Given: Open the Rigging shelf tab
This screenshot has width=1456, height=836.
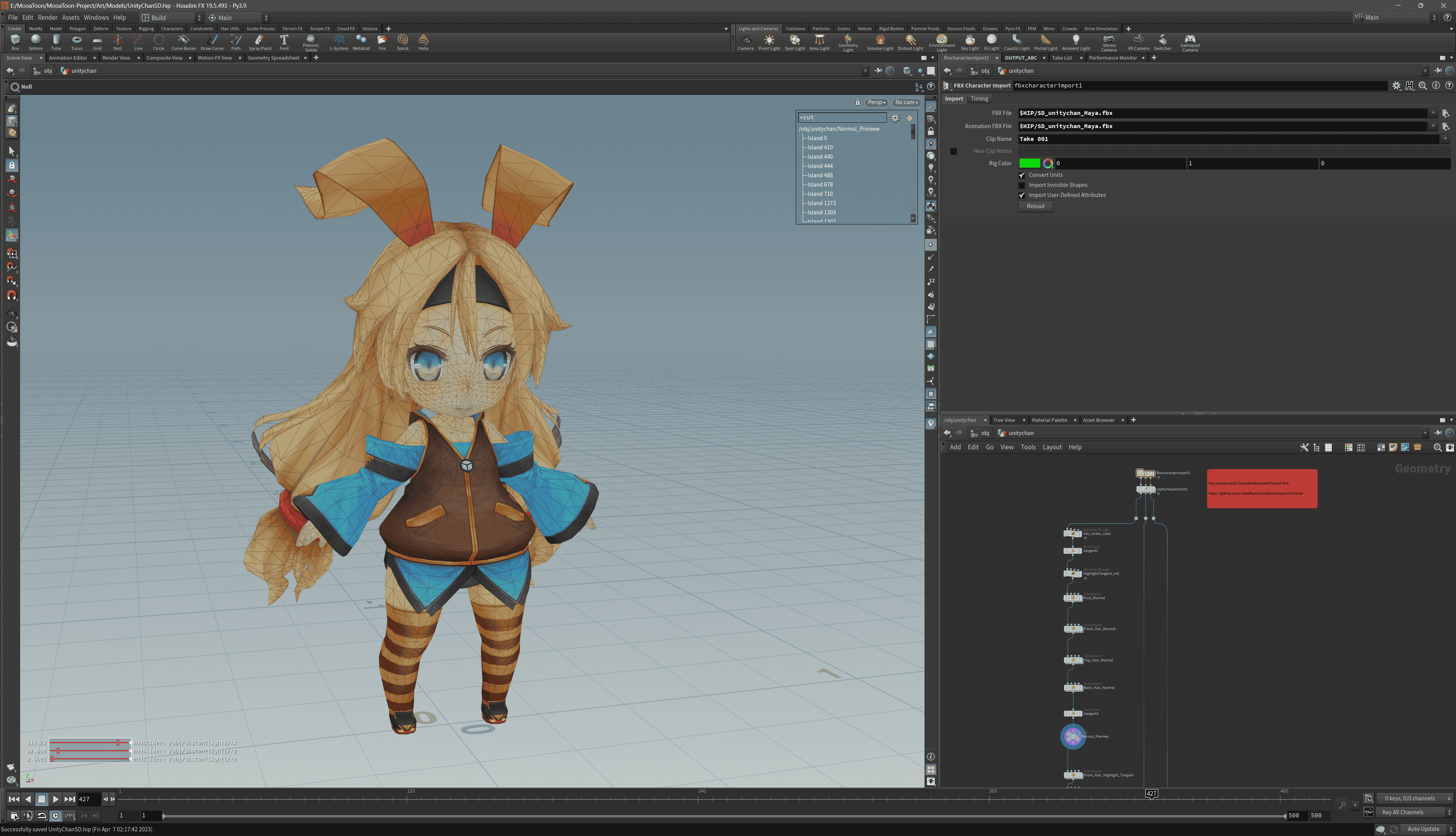Looking at the screenshot, I should [x=146, y=29].
